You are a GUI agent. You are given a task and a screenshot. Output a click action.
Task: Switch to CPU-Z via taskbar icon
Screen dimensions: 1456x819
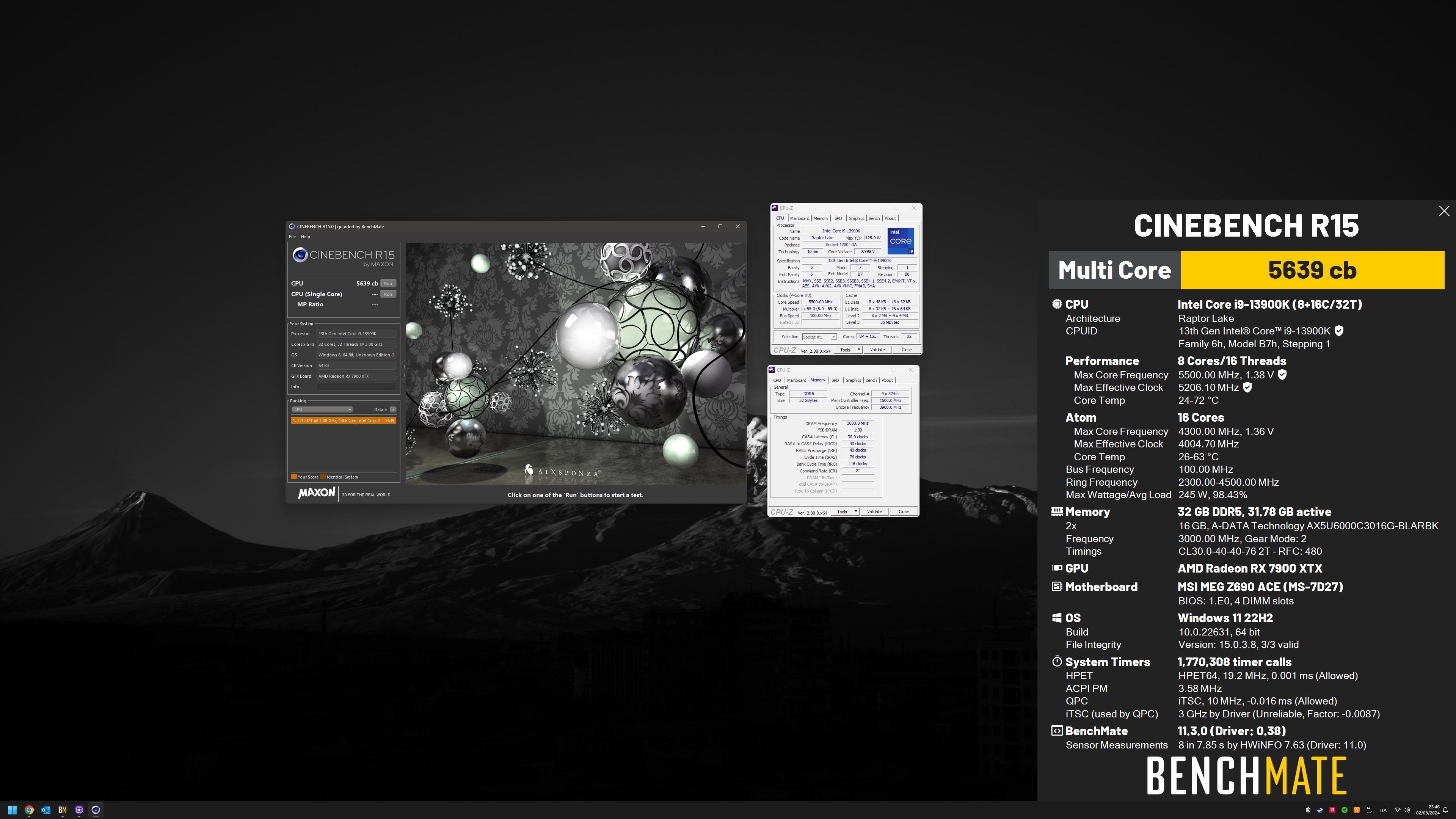click(x=79, y=810)
